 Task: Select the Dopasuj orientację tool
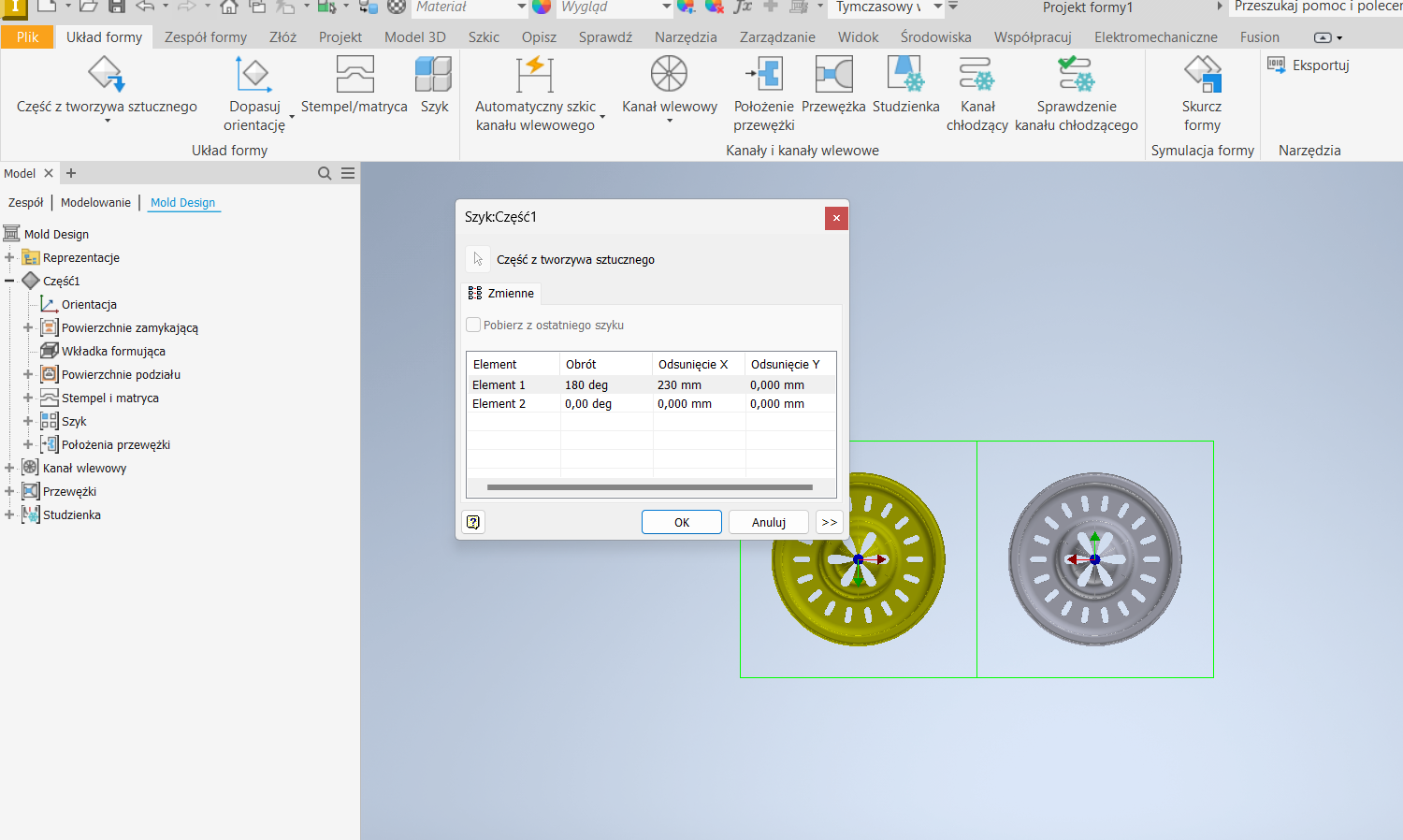click(x=254, y=94)
